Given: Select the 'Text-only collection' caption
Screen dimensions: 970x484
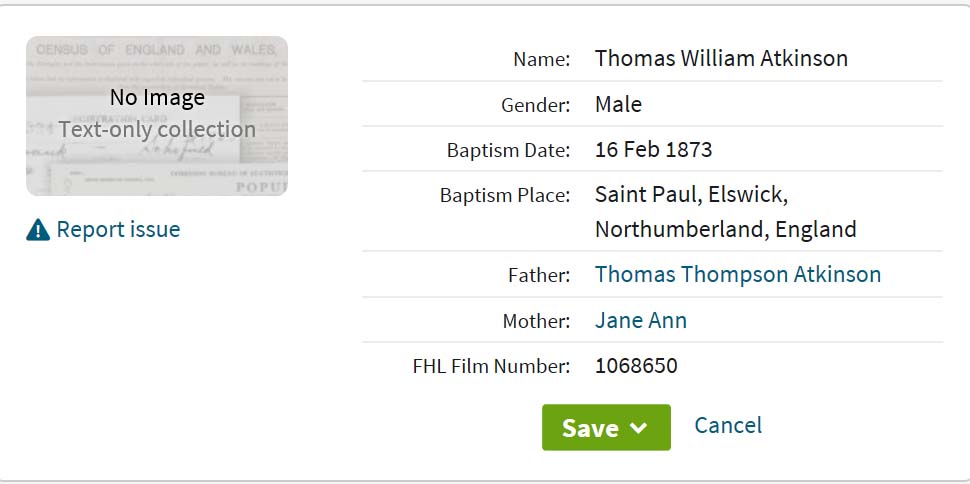Looking at the screenshot, I should tap(157, 129).
